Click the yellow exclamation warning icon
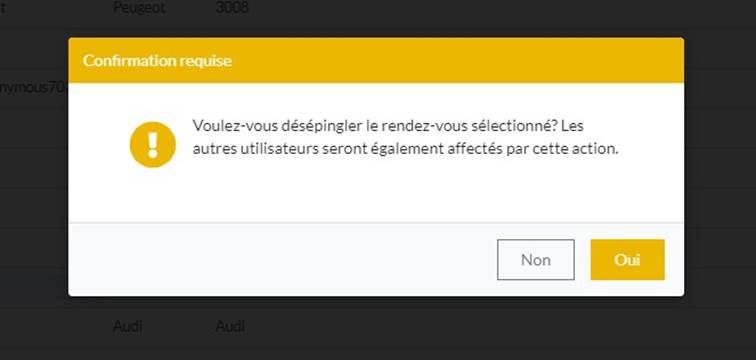 pyautogui.click(x=153, y=145)
